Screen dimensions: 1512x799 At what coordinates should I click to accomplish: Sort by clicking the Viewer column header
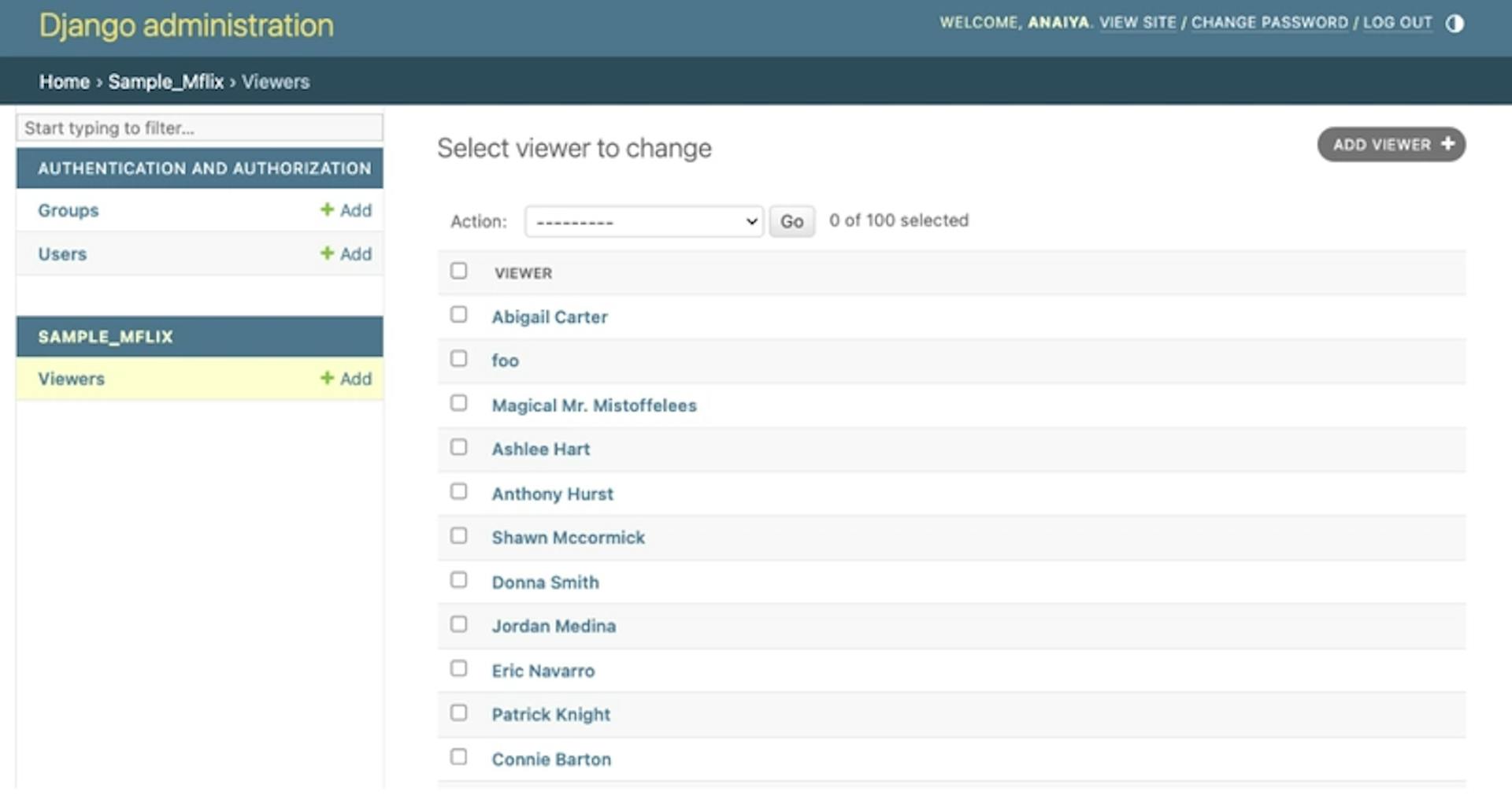click(x=523, y=273)
